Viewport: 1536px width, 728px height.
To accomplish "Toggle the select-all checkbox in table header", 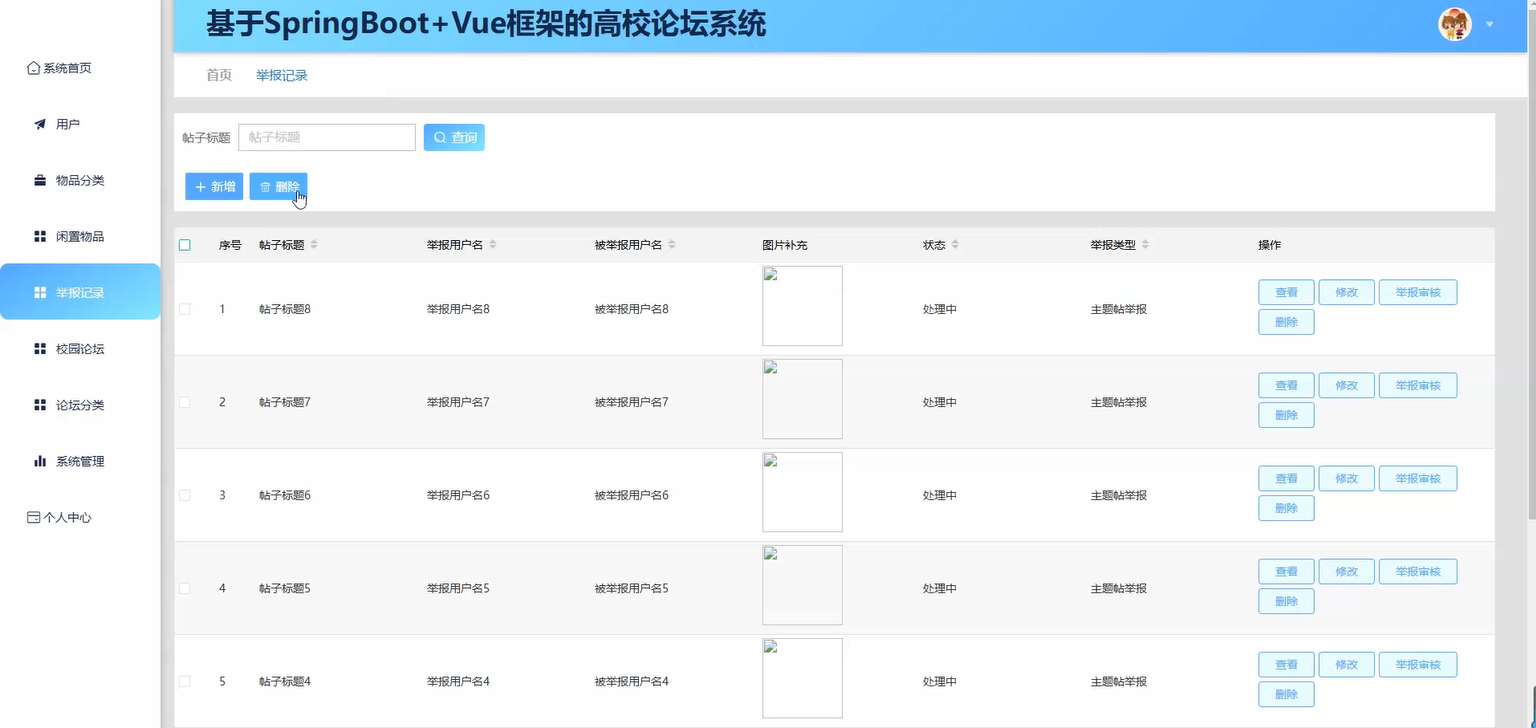I will 184,245.
